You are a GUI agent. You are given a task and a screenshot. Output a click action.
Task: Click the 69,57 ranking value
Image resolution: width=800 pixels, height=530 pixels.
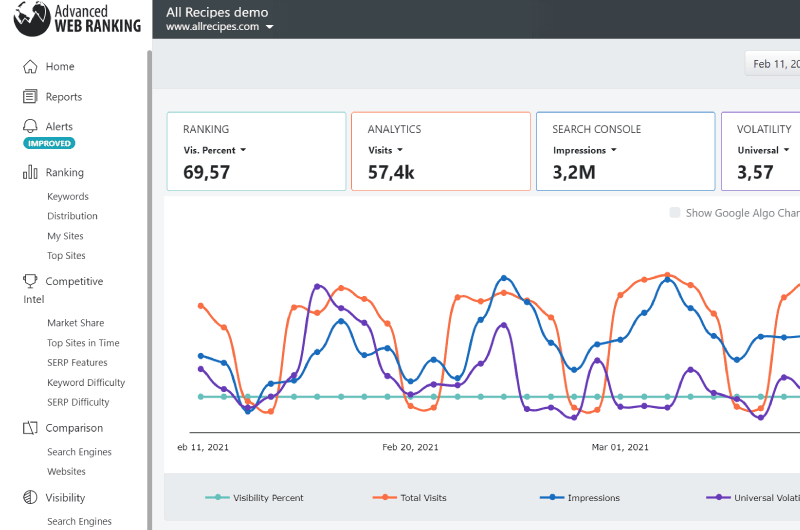(207, 172)
